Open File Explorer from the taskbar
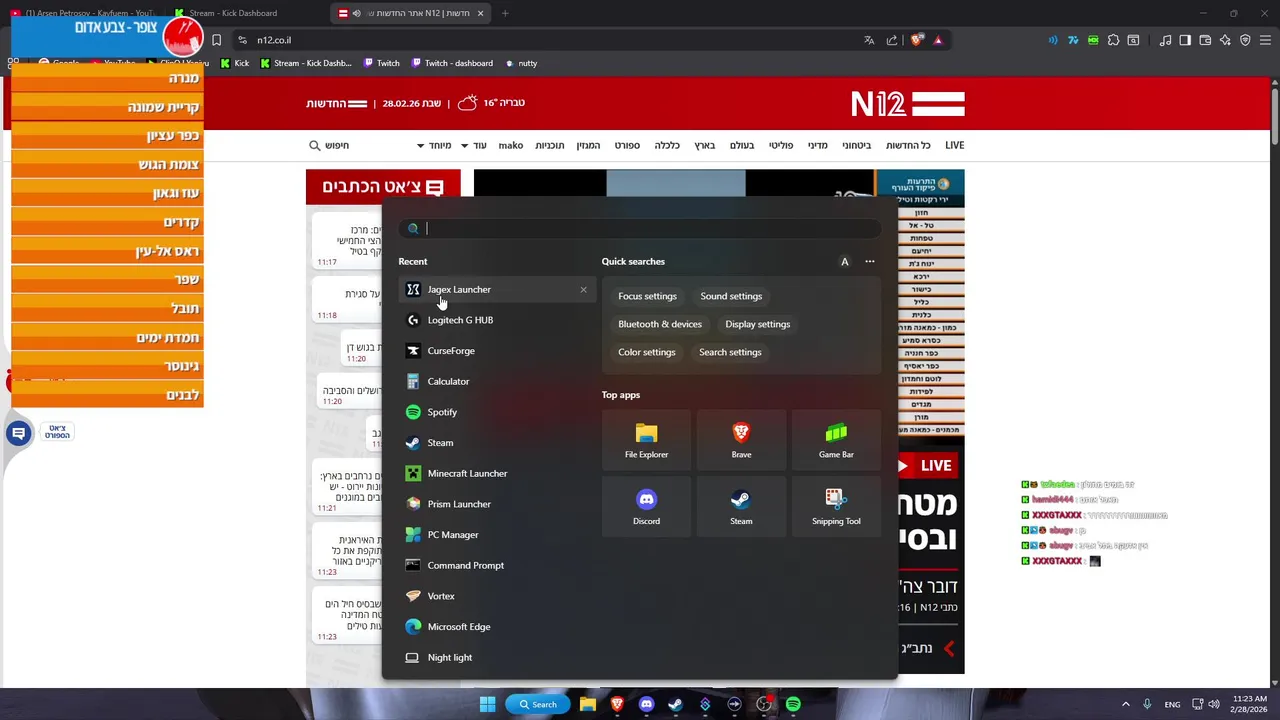This screenshot has height=720, width=1280. click(588, 704)
